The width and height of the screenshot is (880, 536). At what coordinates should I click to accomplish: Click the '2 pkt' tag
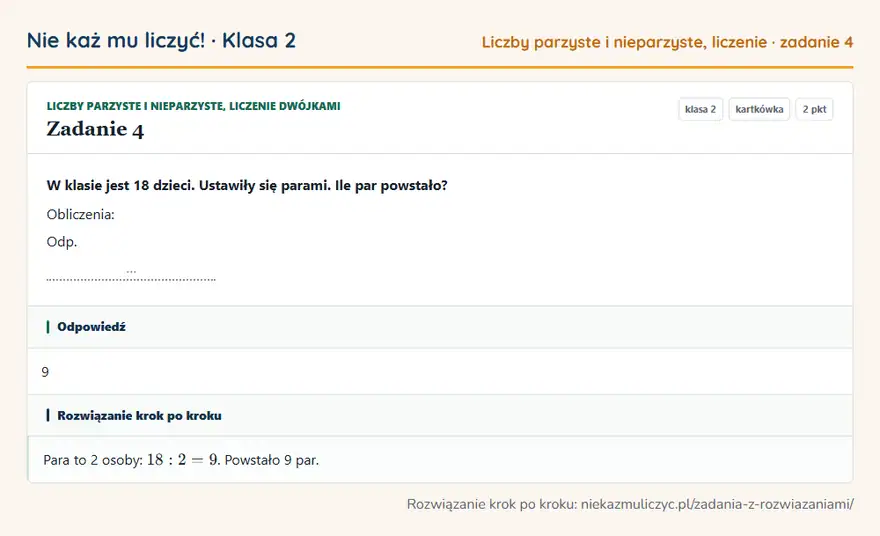pos(814,109)
